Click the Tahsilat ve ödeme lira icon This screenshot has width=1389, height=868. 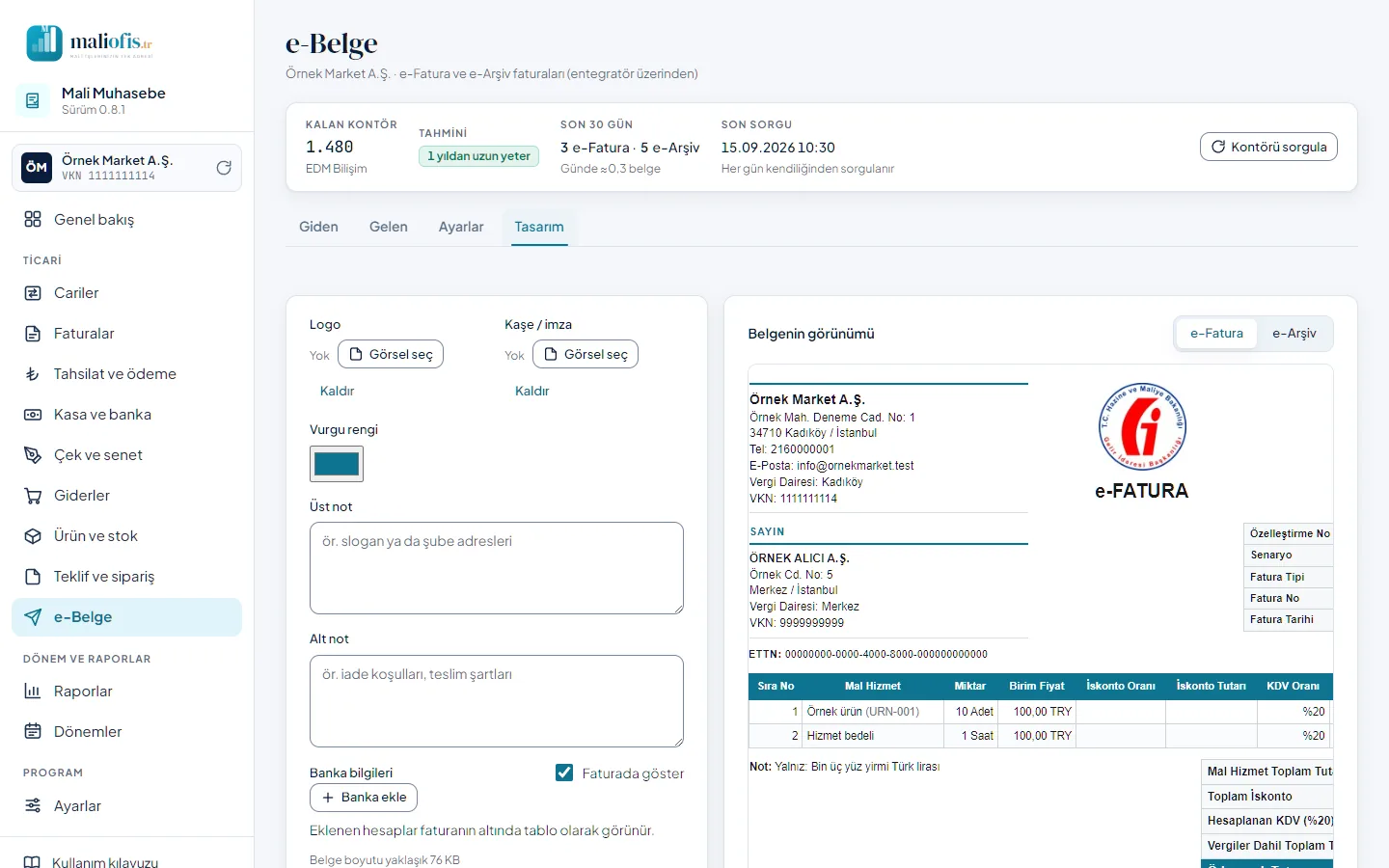33,374
